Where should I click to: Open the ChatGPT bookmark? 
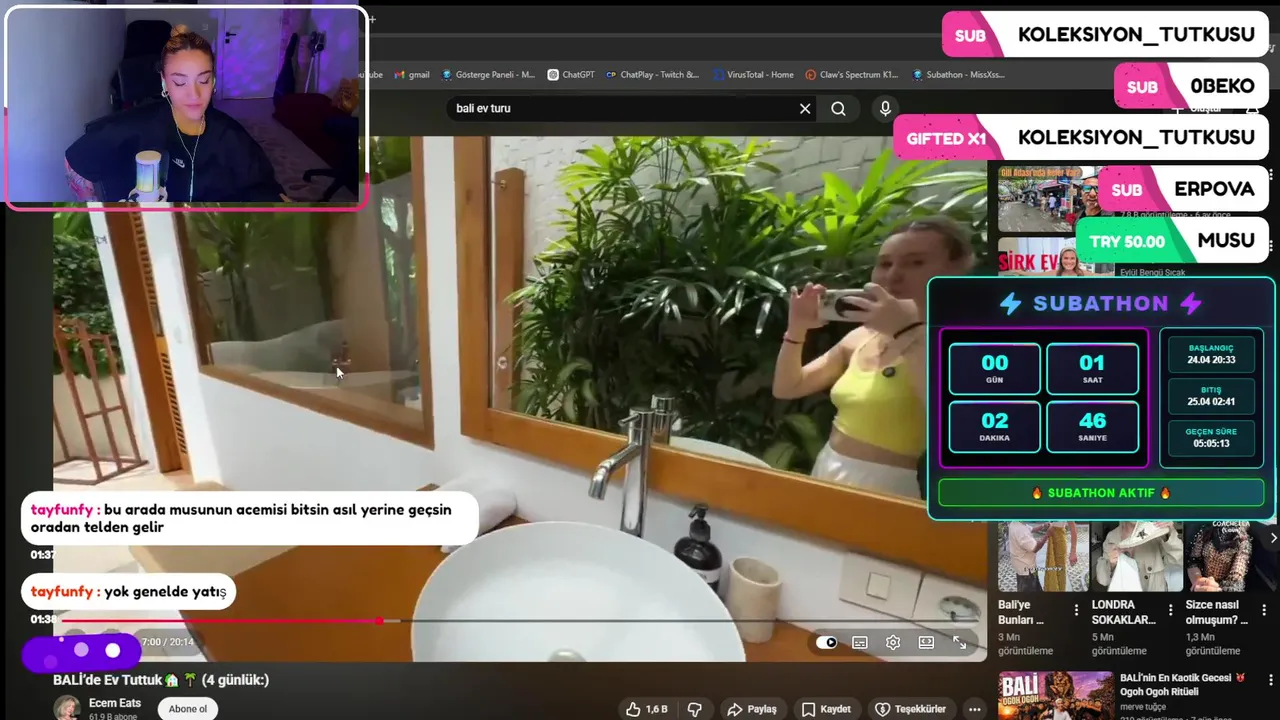571,74
